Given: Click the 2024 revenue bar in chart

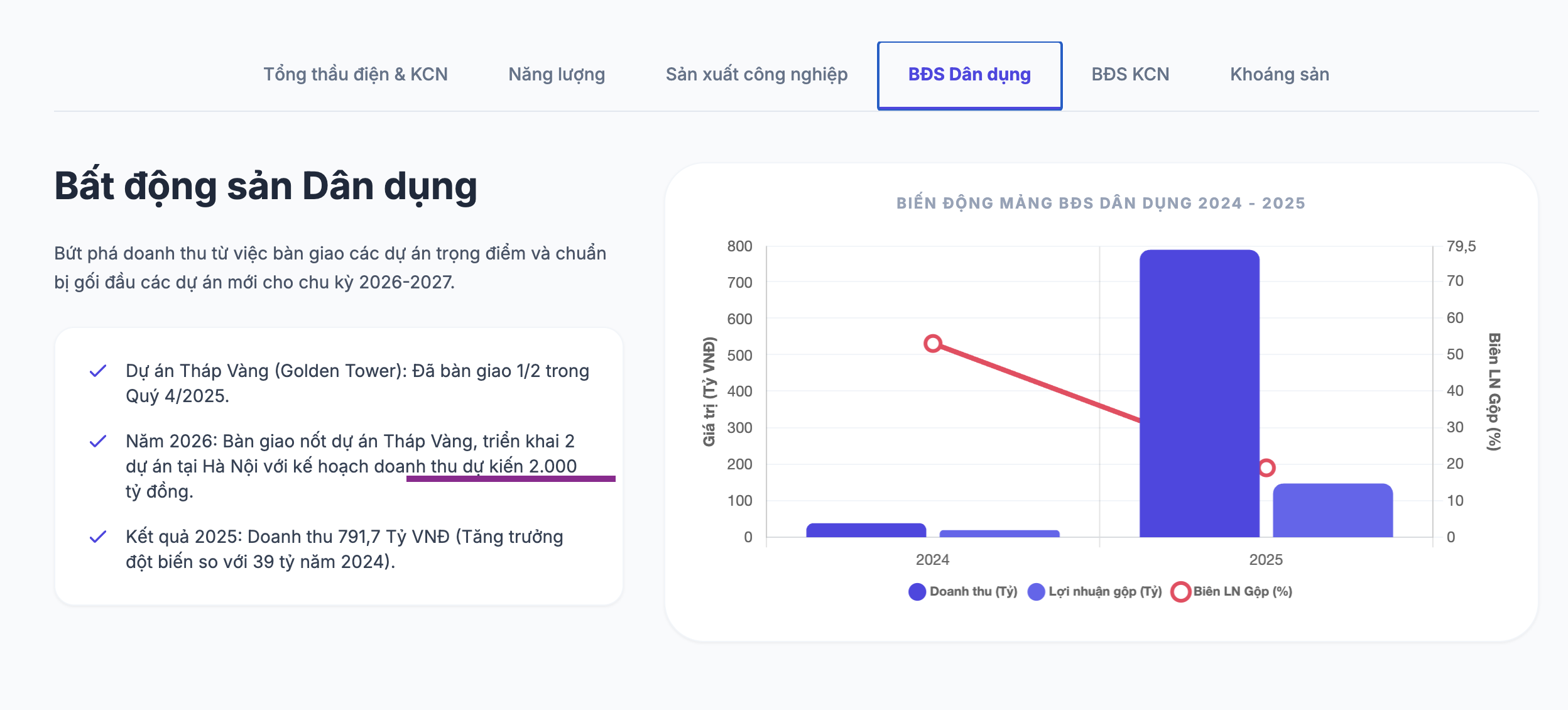Looking at the screenshot, I should click(x=866, y=530).
